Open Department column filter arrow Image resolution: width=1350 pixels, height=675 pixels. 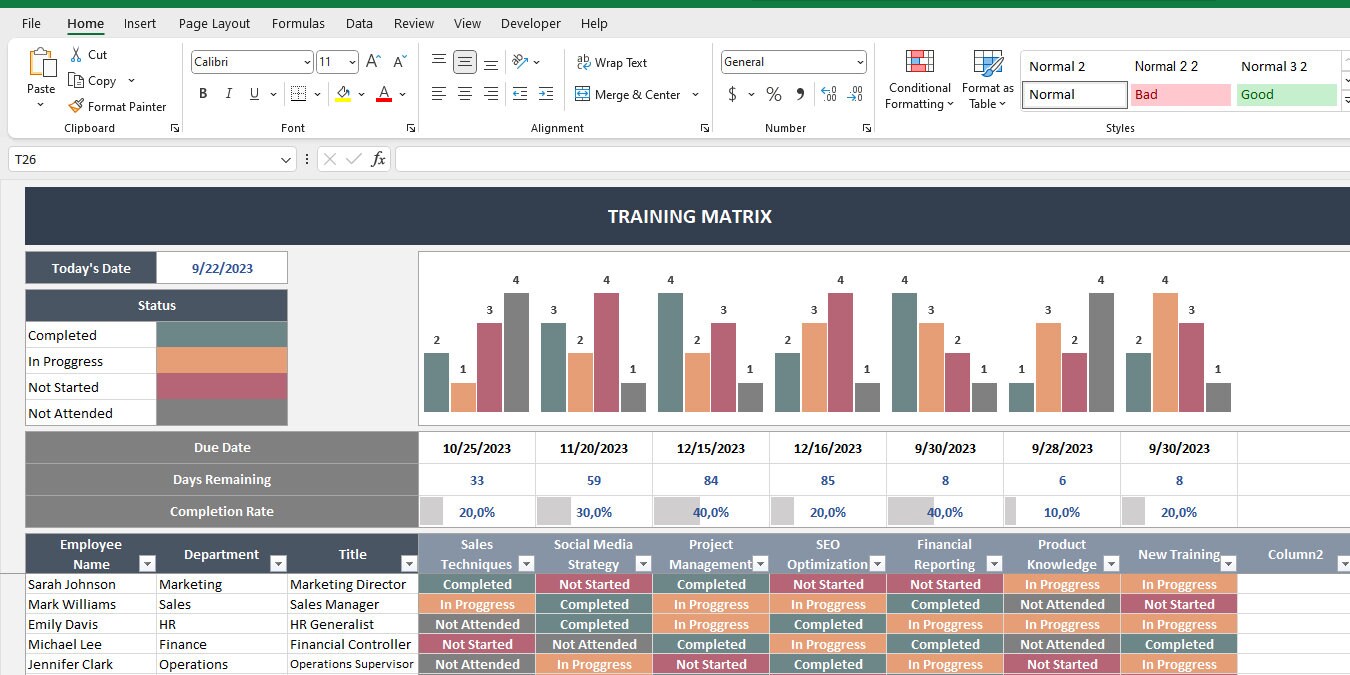(x=278, y=564)
